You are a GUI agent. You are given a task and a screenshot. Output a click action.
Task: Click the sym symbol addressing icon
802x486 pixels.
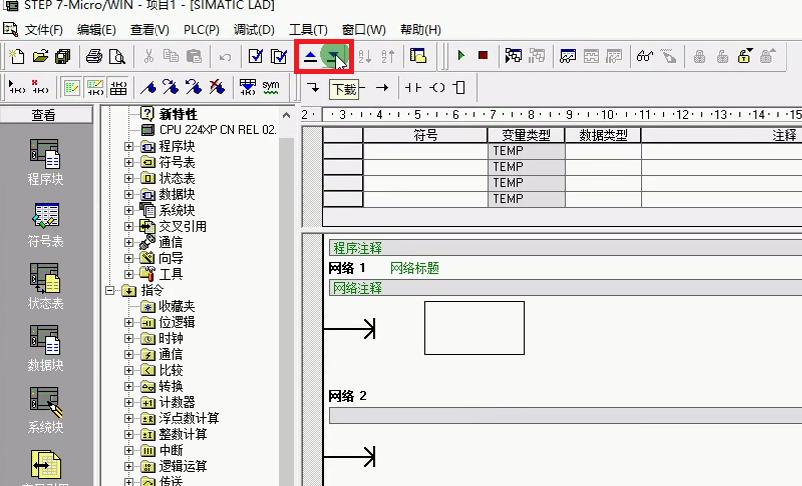271,87
